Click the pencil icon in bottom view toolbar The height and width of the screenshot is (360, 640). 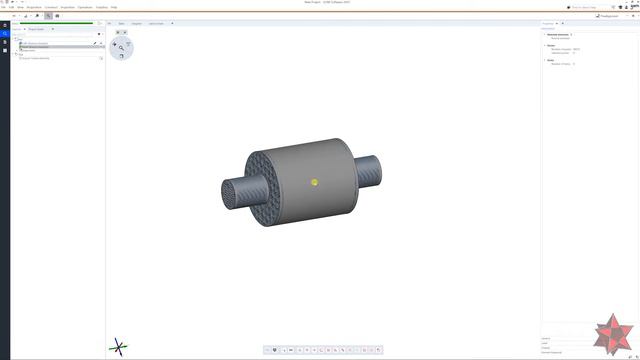point(342,350)
